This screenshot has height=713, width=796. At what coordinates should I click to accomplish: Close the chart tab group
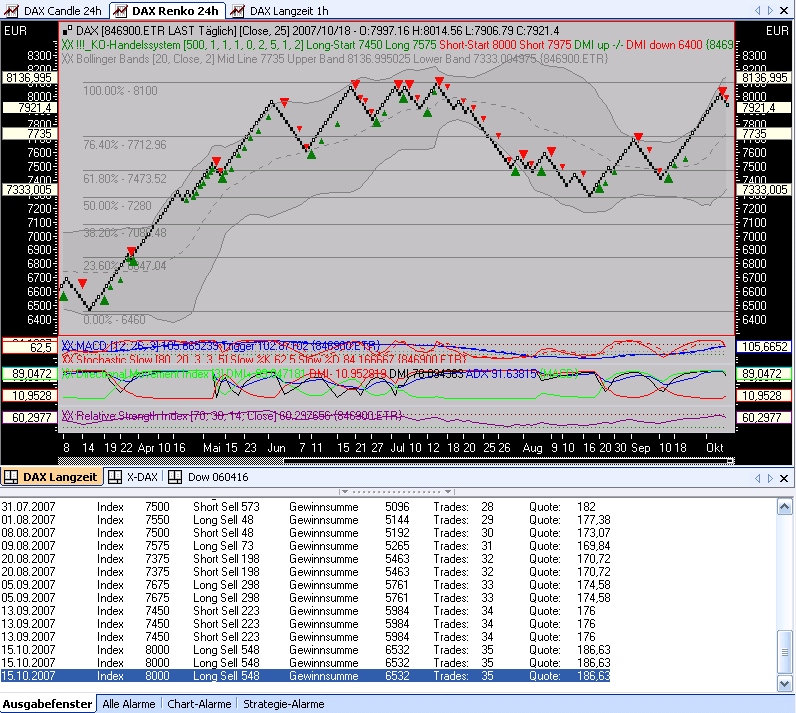point(784,11)
